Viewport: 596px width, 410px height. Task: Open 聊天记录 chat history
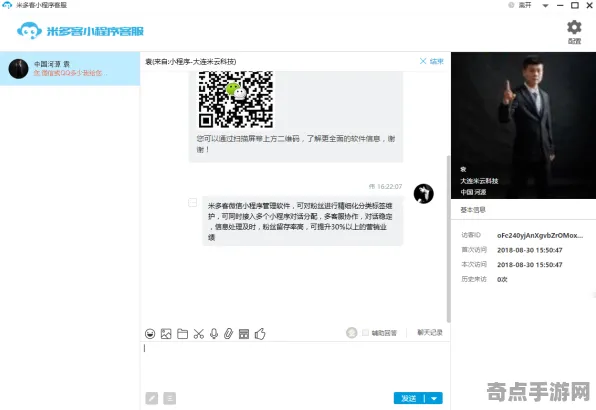point(430,333)
